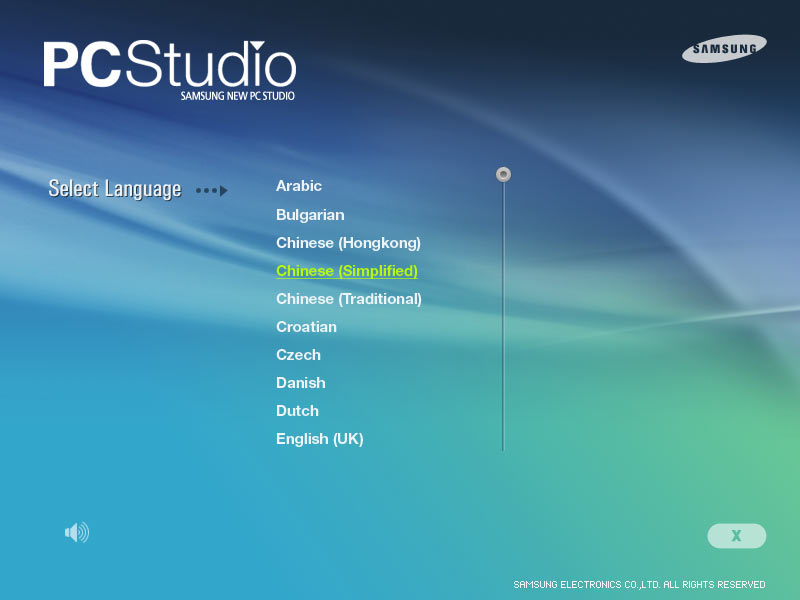The image size is (800, 600).
Task: Choose Chinese (Hongkong) language
Action: pyautogui.click(x=348, y=243)
